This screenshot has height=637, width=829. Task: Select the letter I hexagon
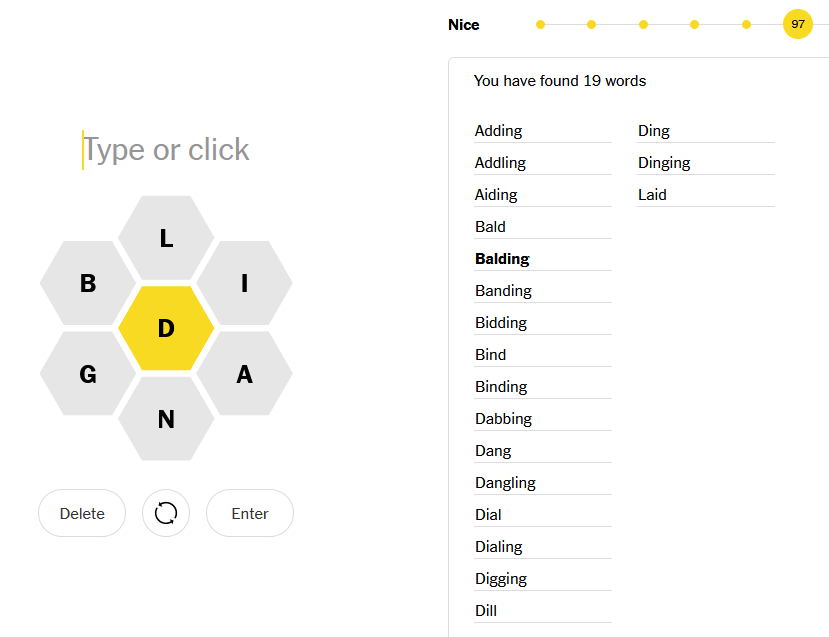(x=244, y=283)
